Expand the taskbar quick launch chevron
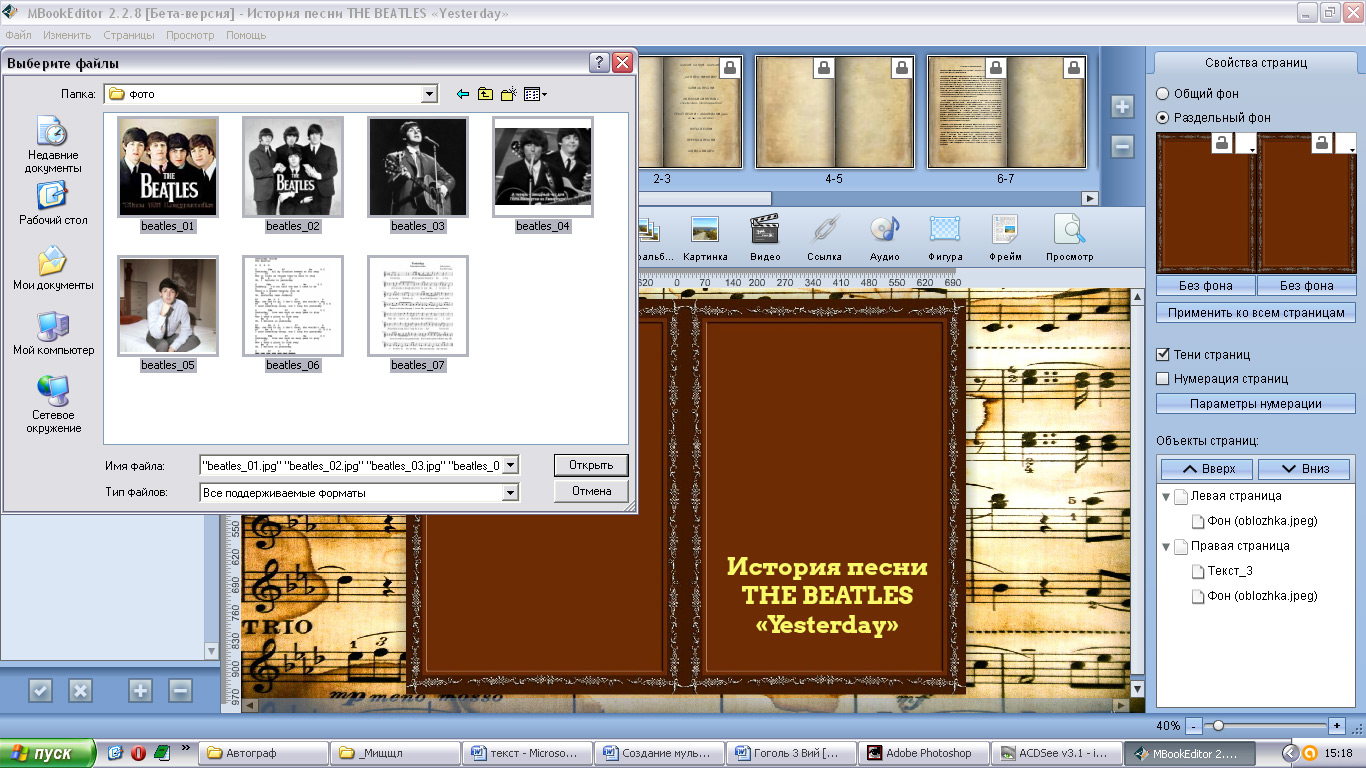The image size is (1366, 768). pos(185,748)
